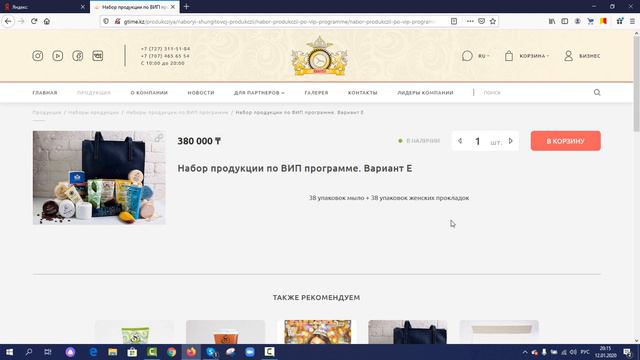Open the recommended black bag product
The height and width of the screenshot is (360, 640).
[x=408, y=332]
